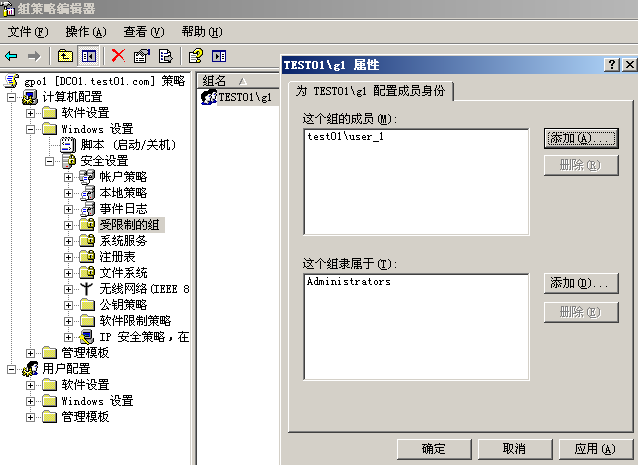The height and width of the screenshot is (465, 638).
Task: Click the dialog title bar ? help button
Action: 611,64
